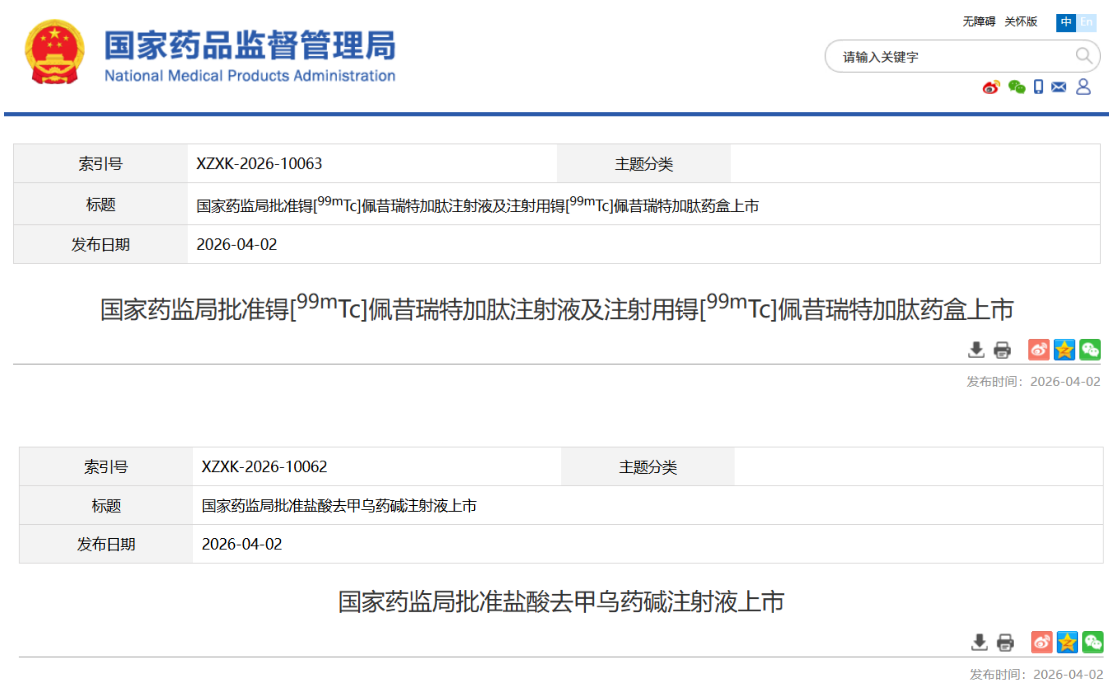Viewport: 1114px width, 689px height.
Task: Print the second announcement article
Action: click(x=1005, y=642)
